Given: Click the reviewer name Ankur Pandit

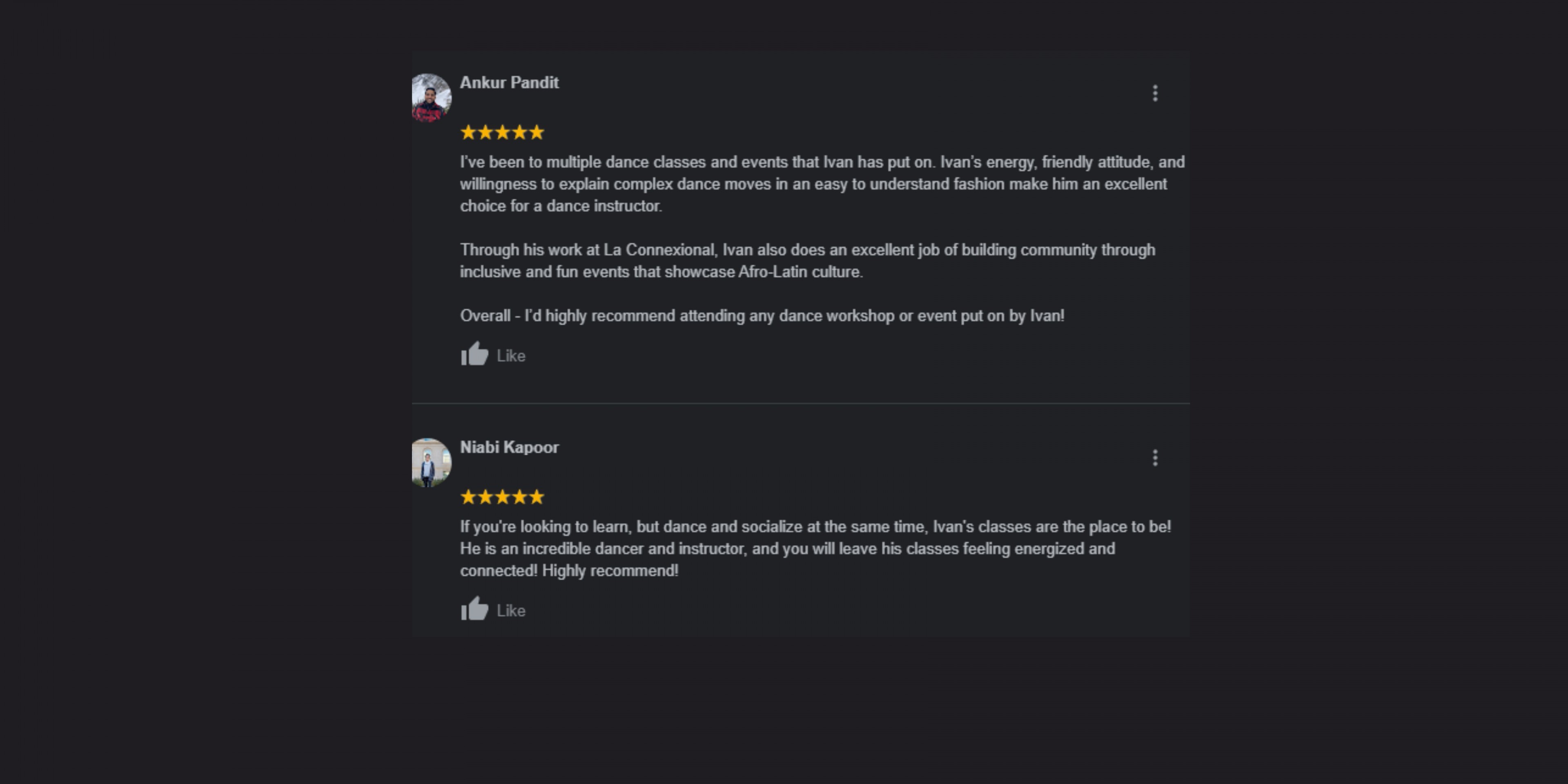Looking at the screenshot, I should tap(509, 83).
